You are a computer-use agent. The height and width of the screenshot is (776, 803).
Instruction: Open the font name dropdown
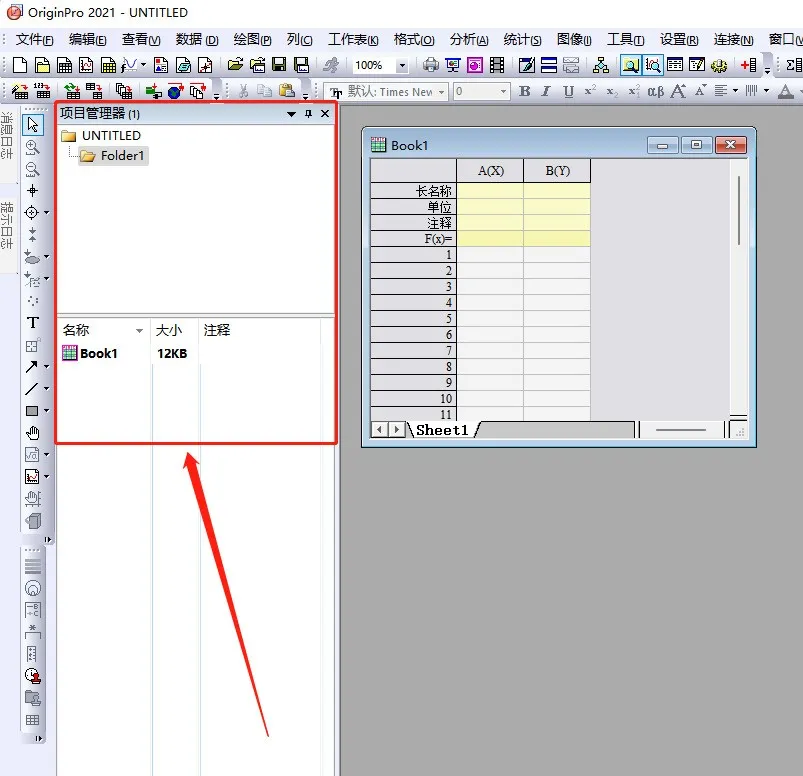tap(441, 92)
